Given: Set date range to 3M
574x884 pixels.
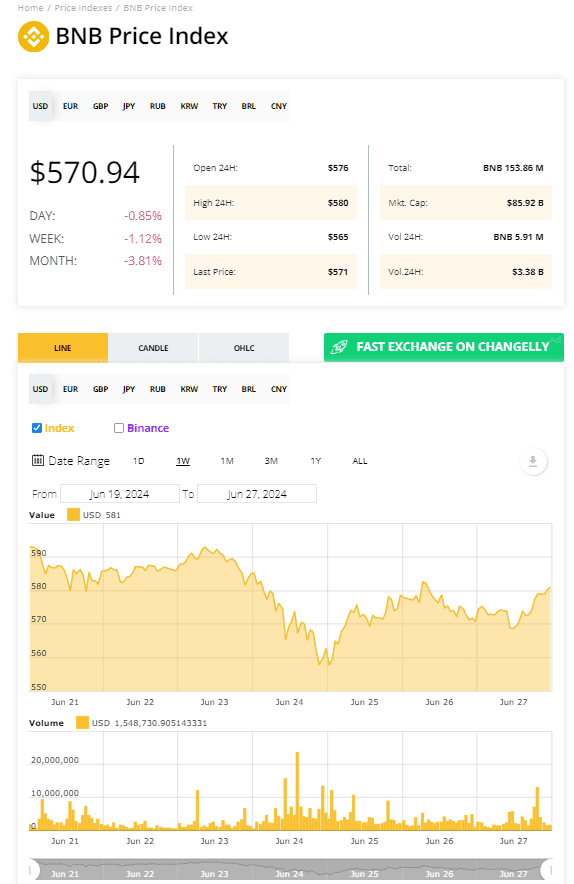Looking at the screenshot, I should (x=271, y=461).
